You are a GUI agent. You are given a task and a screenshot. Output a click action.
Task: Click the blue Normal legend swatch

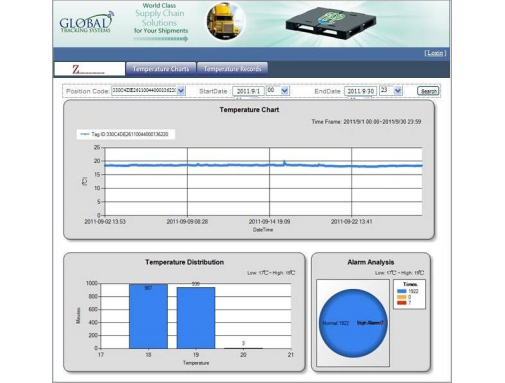[x=402, y=291]
